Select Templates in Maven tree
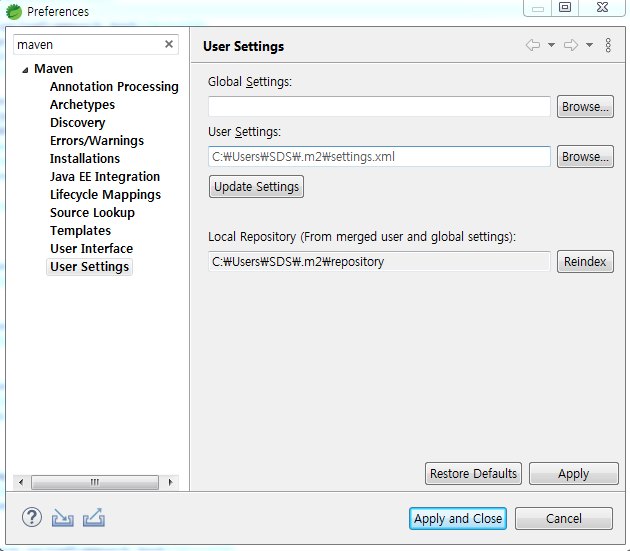The image size is (630, 551). pos(80,231)
